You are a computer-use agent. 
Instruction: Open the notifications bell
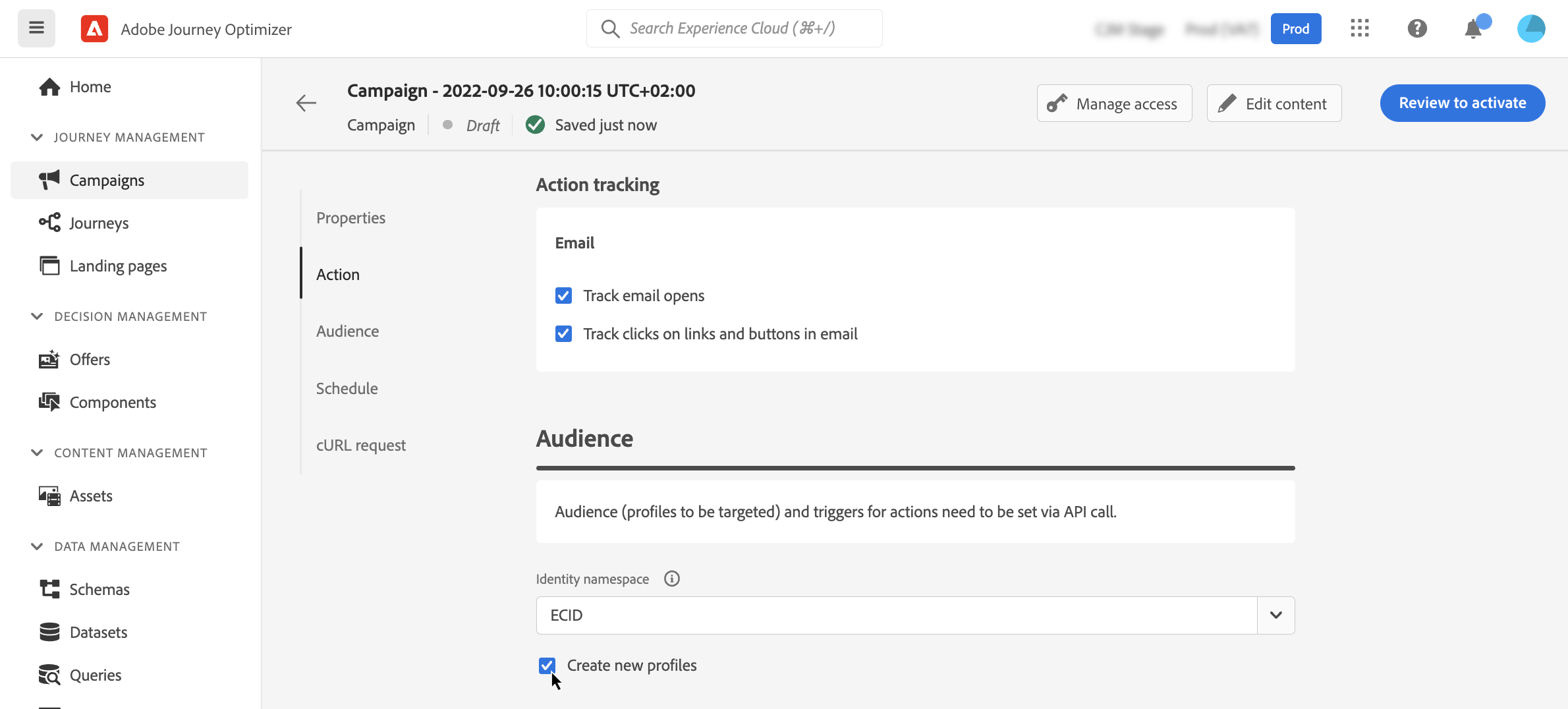pyautogui.click(x=1473, y=29)
